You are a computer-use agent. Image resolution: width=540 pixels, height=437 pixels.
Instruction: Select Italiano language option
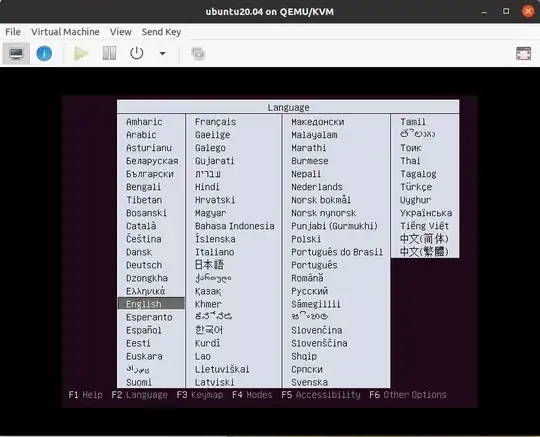215,252
